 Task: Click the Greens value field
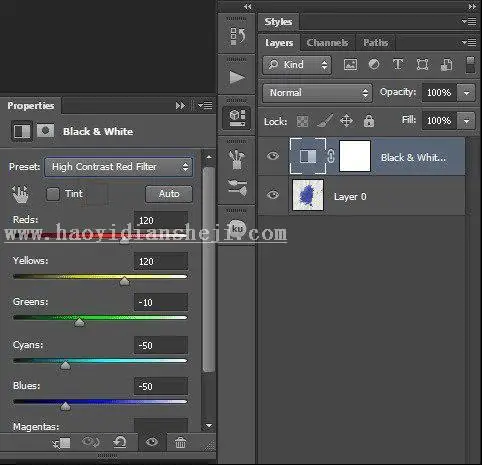coord(161,302)
